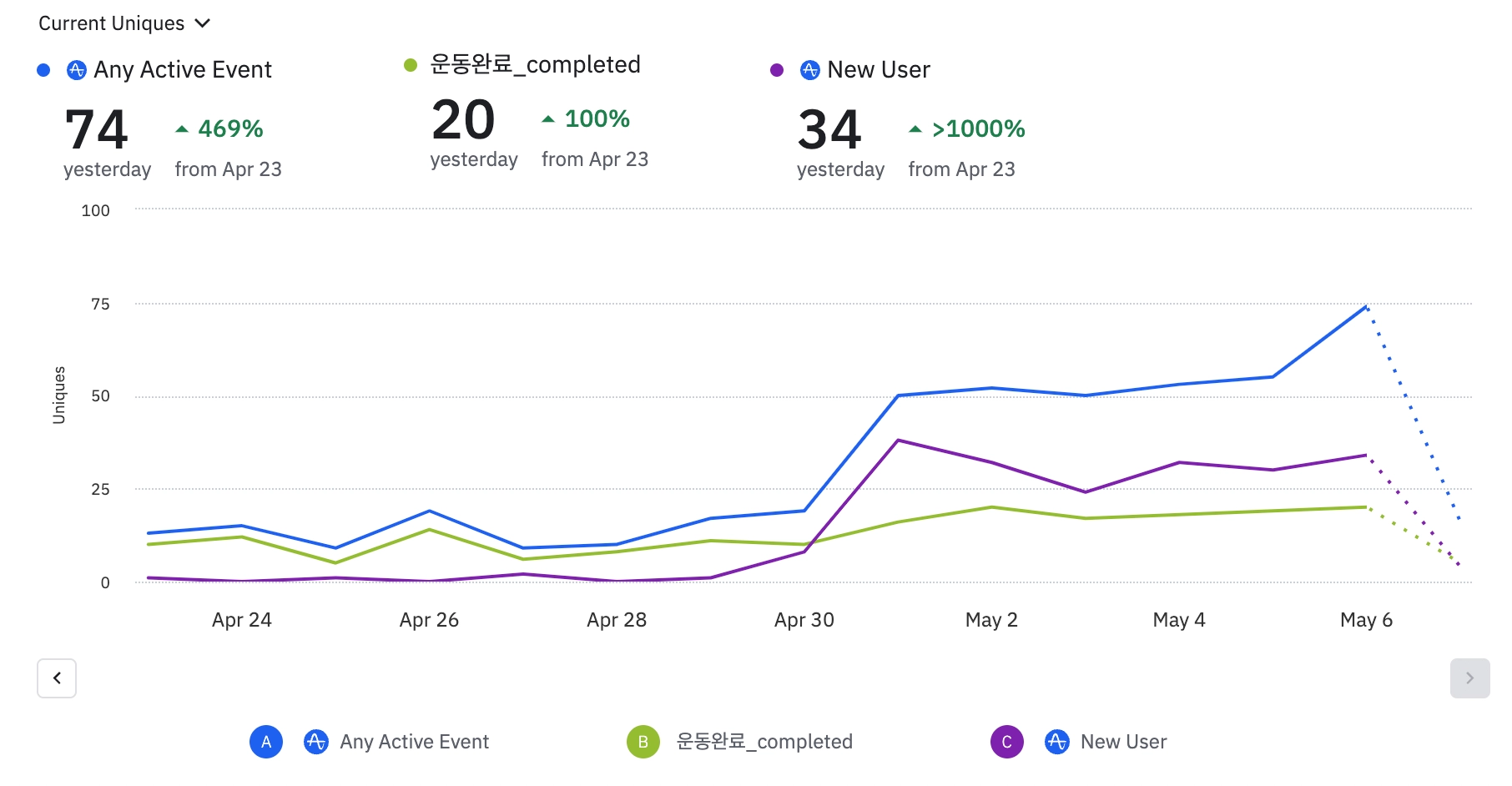1512x786 pixels.
Task: Click the 75 y-axis tick label
Action: 100,305
